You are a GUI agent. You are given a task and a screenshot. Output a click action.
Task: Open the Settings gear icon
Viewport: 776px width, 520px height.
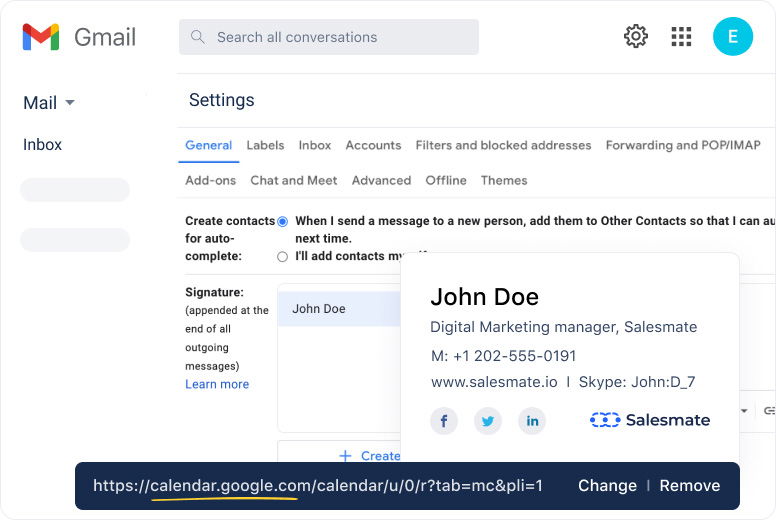click(635, 37)
